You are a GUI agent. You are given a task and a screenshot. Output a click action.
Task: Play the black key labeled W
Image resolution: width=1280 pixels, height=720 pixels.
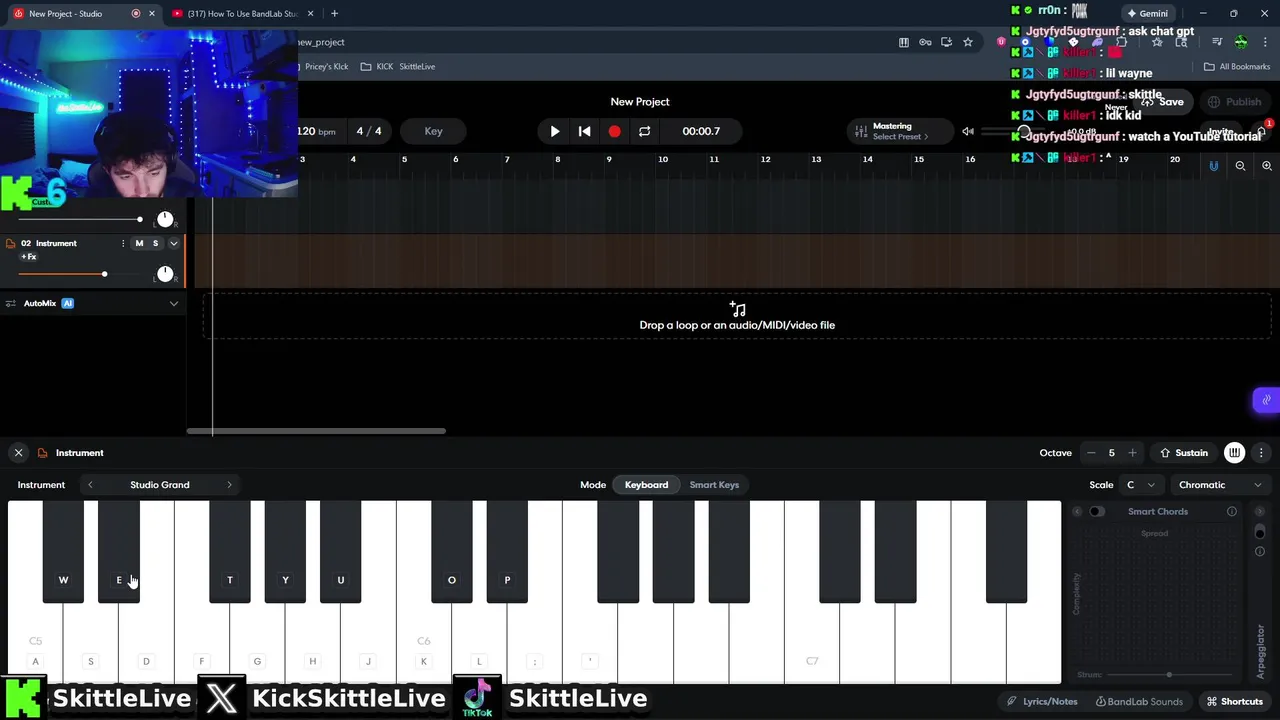63,552
